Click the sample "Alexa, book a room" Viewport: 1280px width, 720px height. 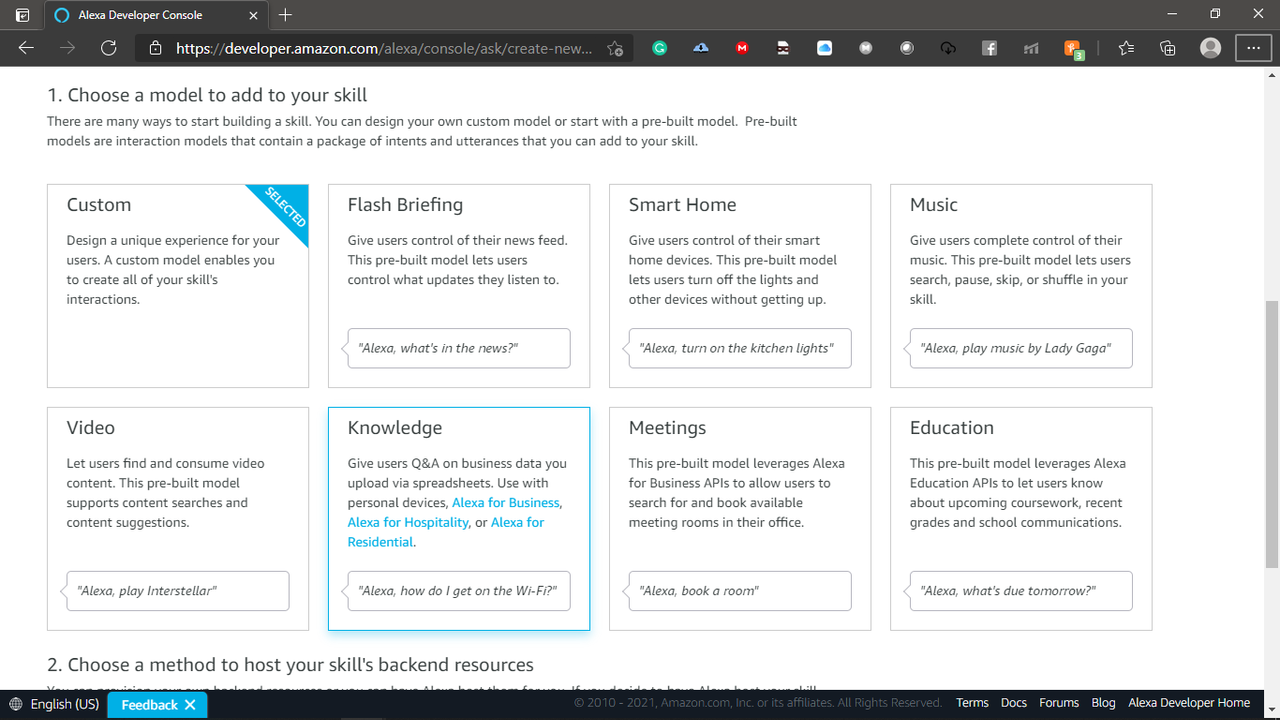coord(740,591)
